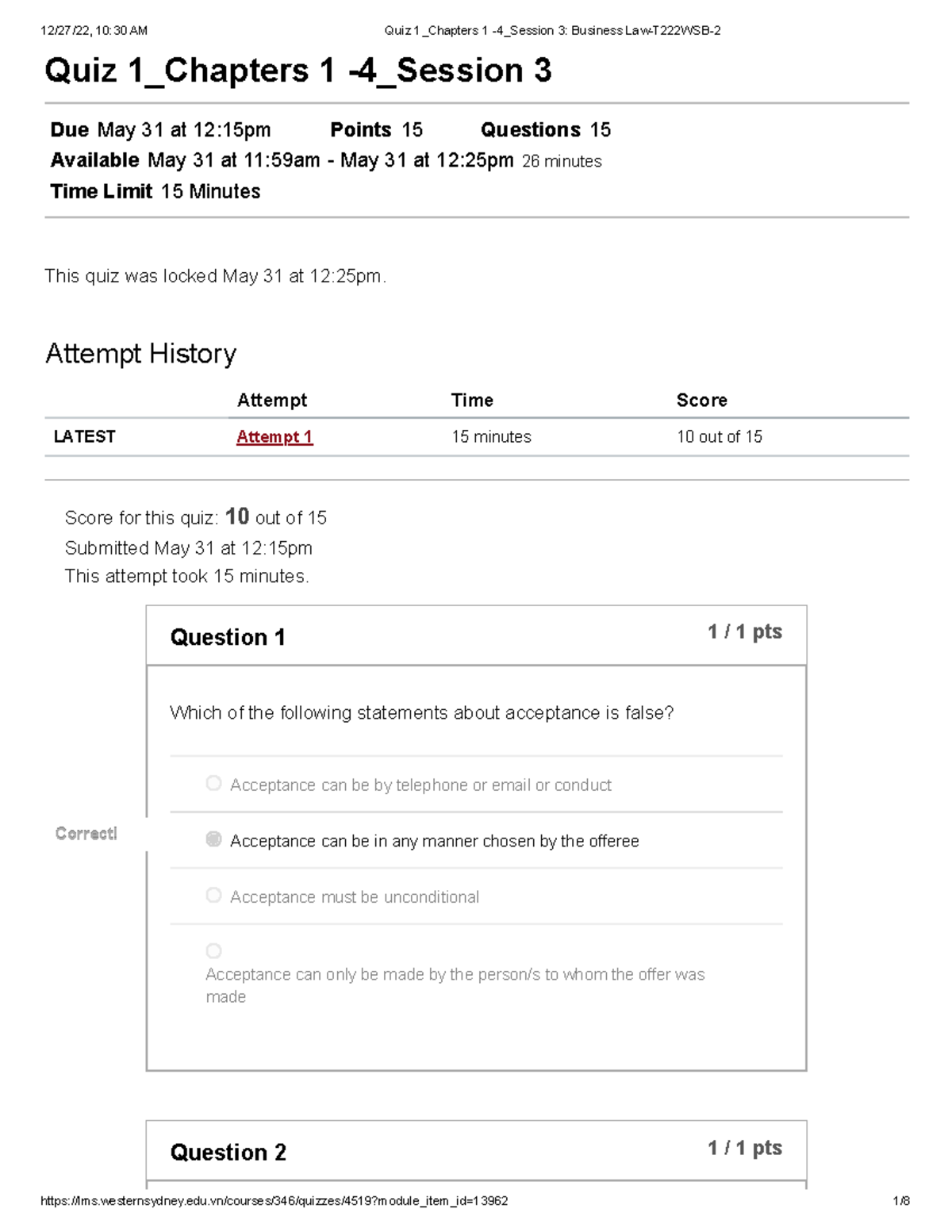Click the 1/8 page number indicator
Image resolution: width=952 pixels, height=1232 pixels.
[x=900, y=1201]
